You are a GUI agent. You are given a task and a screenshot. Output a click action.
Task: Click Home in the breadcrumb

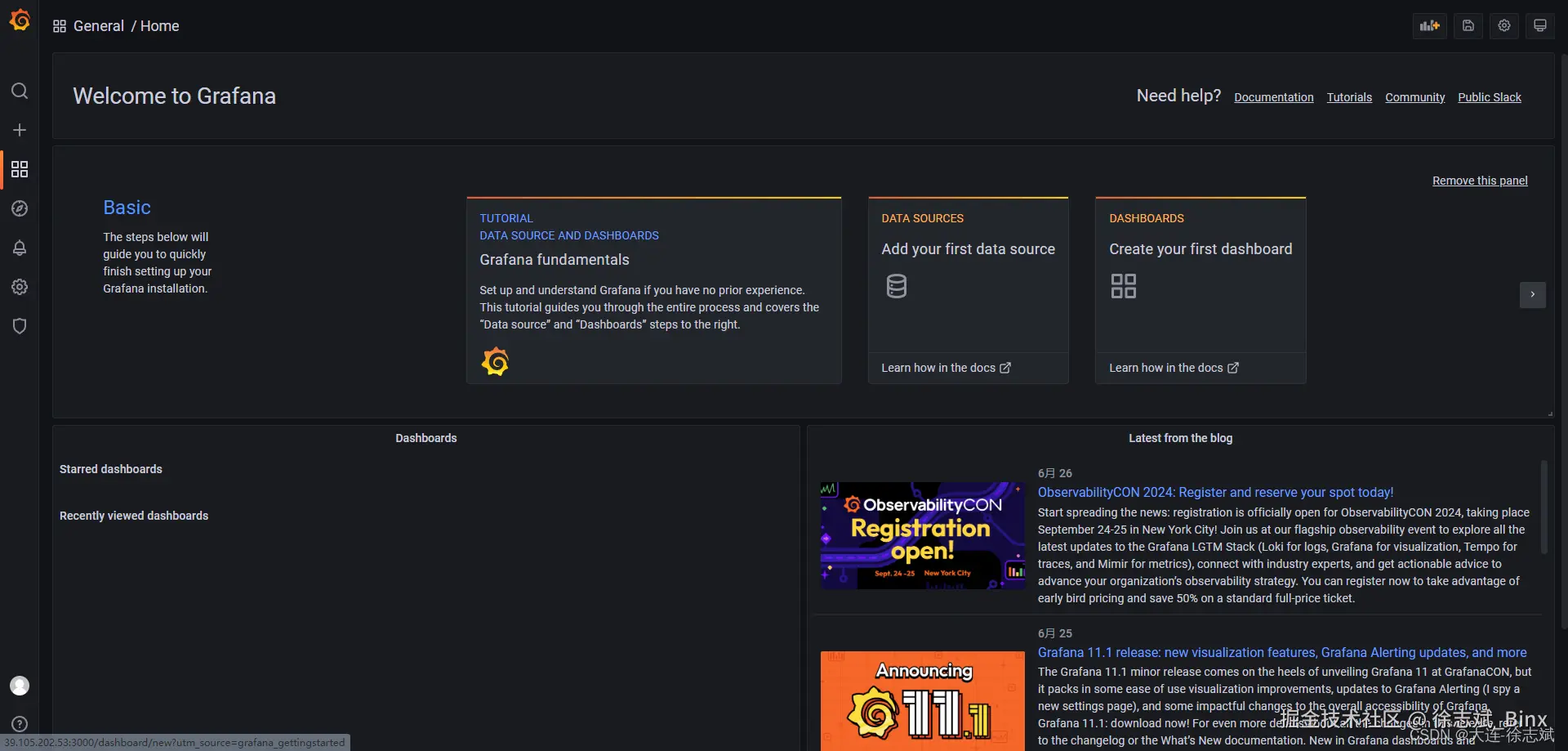tap(160, 26)
